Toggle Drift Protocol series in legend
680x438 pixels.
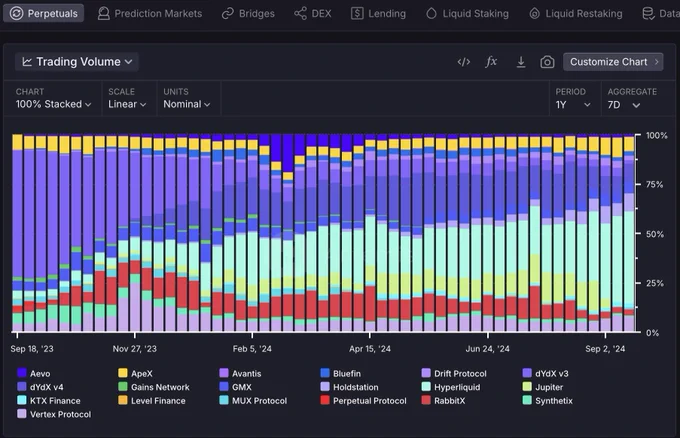(454, 373)
